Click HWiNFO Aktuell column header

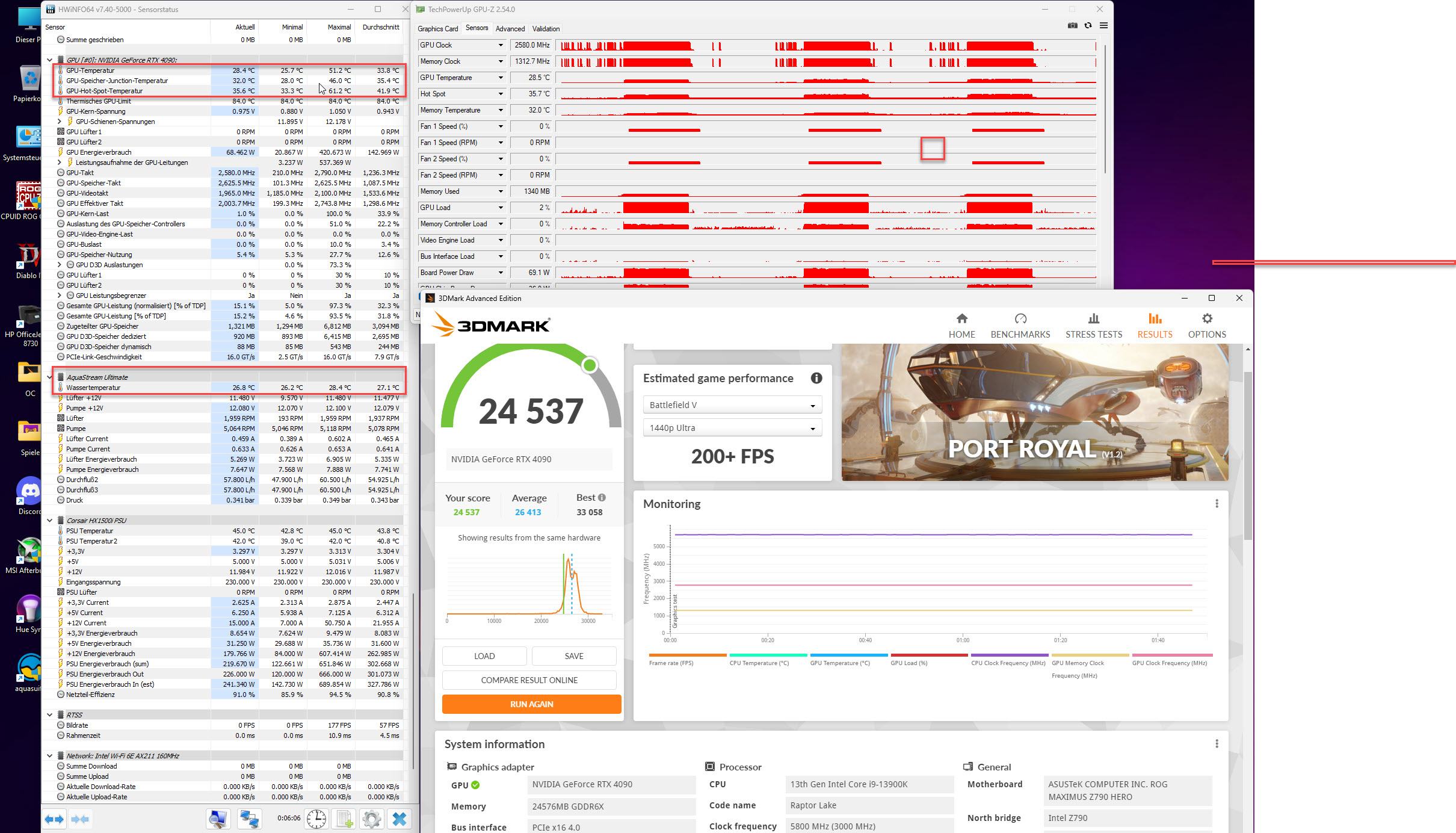[235, 27]
